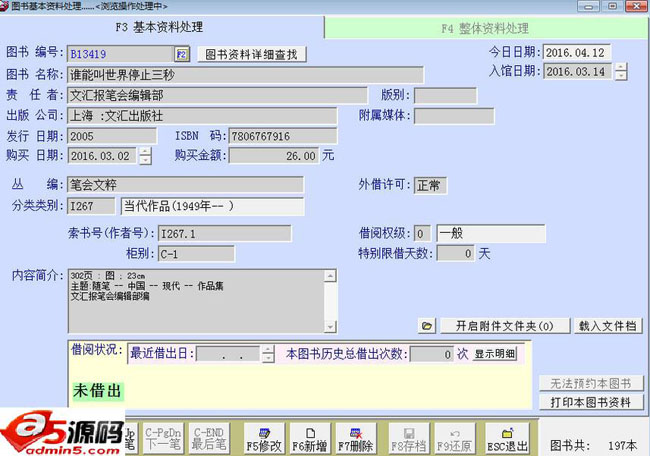Maximize the window
This screenshot has height=456, width=650.
pos(612,6)
